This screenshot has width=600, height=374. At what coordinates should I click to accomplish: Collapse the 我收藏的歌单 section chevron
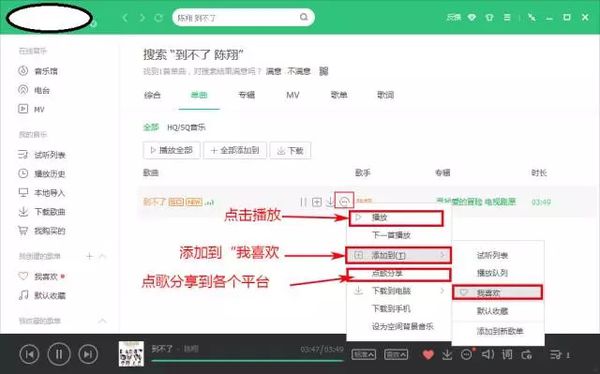pos(103,320)
